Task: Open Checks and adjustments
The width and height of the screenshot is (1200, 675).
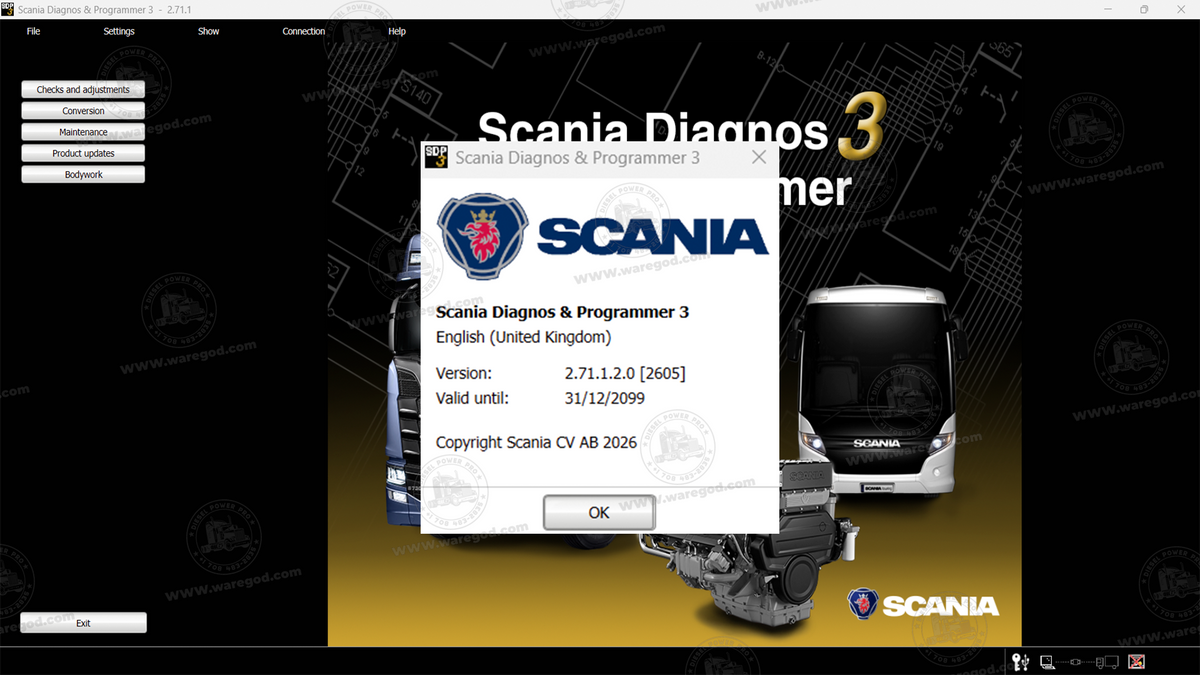Action: point(83,90)
